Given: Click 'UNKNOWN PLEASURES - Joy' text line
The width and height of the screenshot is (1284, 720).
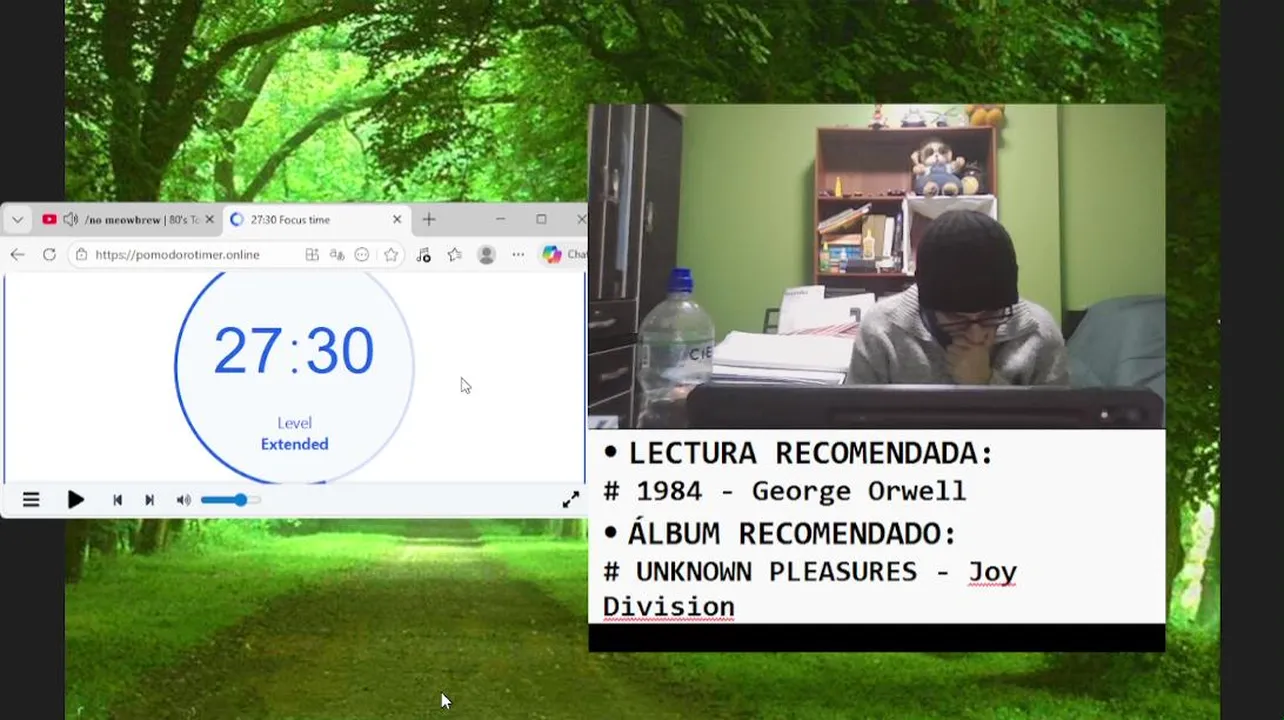Looking at the screenshot, I should point(826,572).
